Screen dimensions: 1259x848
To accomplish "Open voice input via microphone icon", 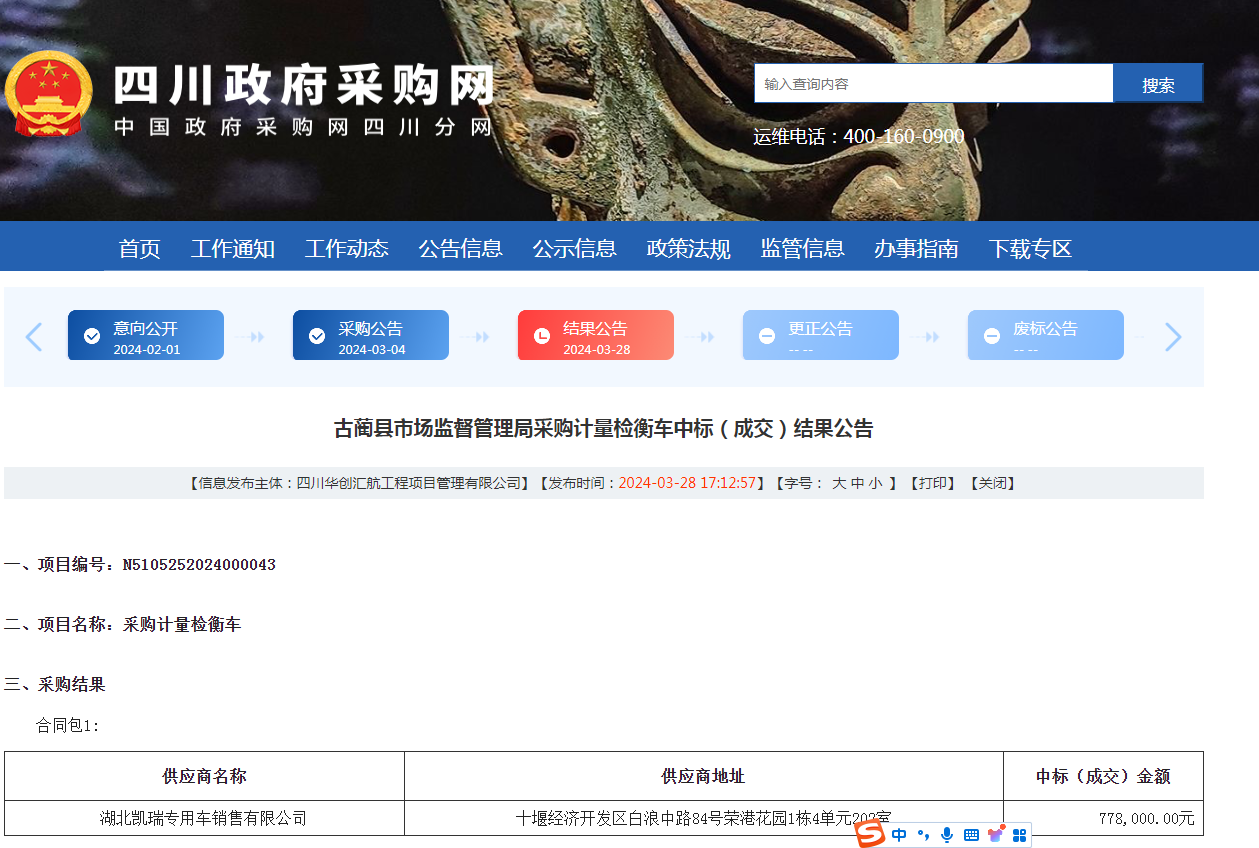I will (946, 834).
